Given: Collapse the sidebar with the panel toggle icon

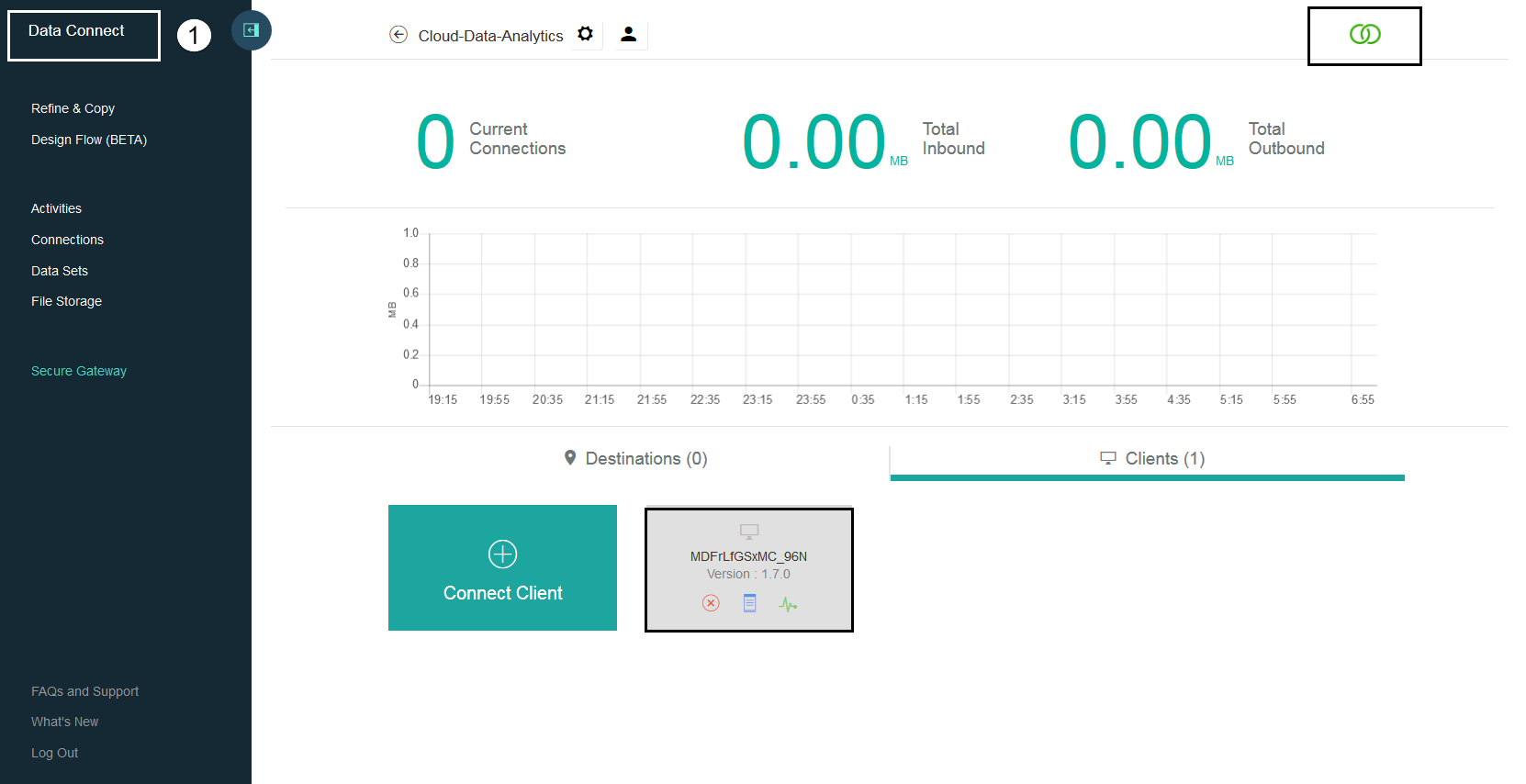Looking at the screenshot, I should 251,30.
